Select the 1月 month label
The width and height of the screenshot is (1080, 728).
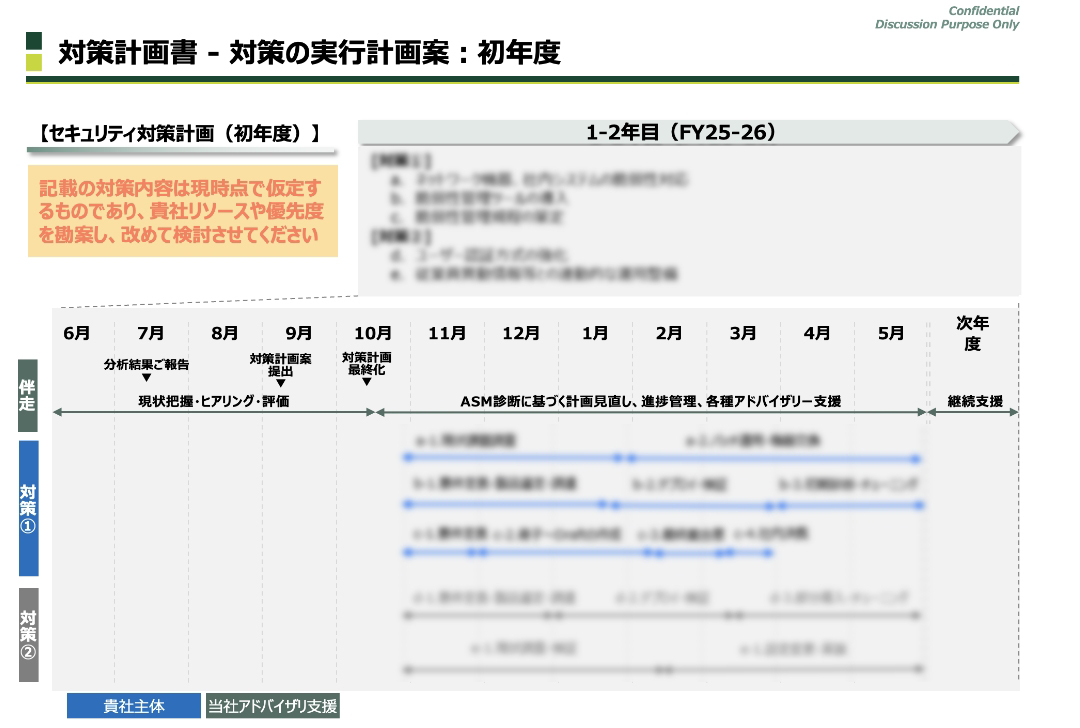point(595,333)
